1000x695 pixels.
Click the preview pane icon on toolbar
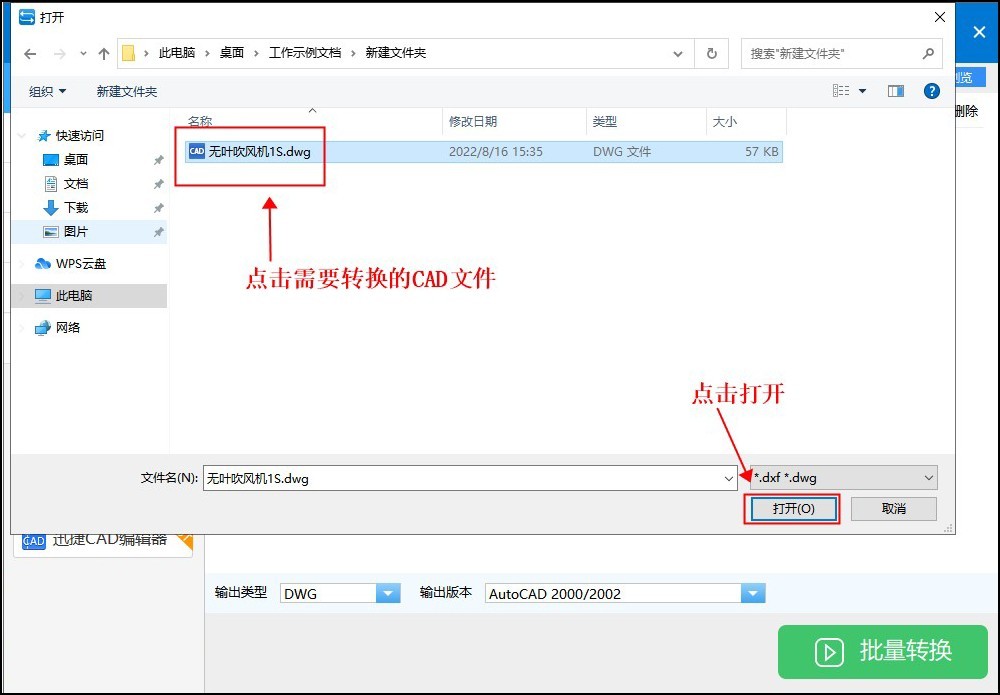click(x=896, y=90)
